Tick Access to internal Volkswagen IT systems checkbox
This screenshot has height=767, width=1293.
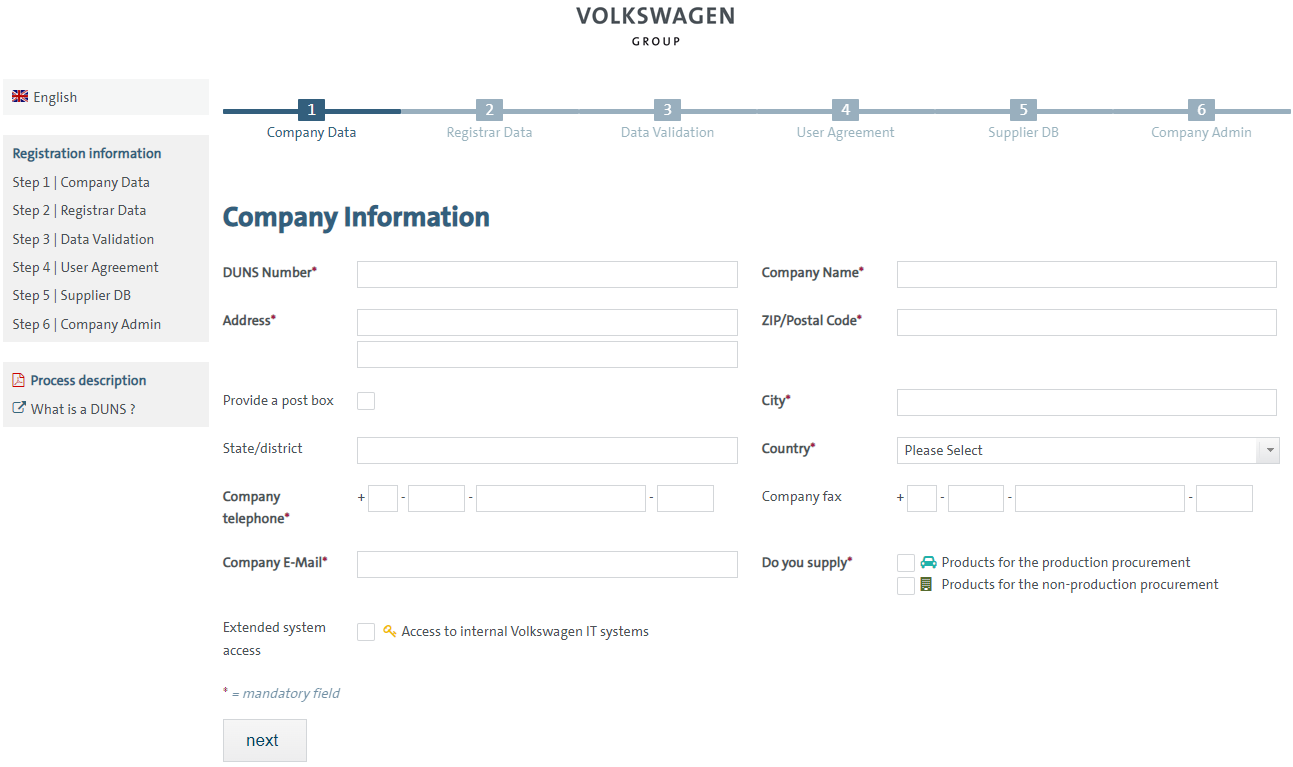pos(366,632)
